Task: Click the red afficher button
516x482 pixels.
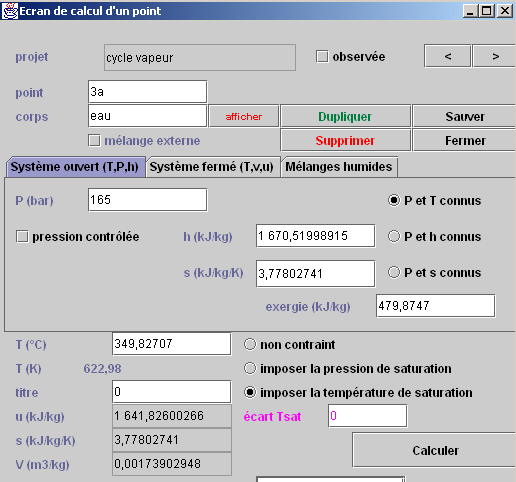Action: pos(244,116)
